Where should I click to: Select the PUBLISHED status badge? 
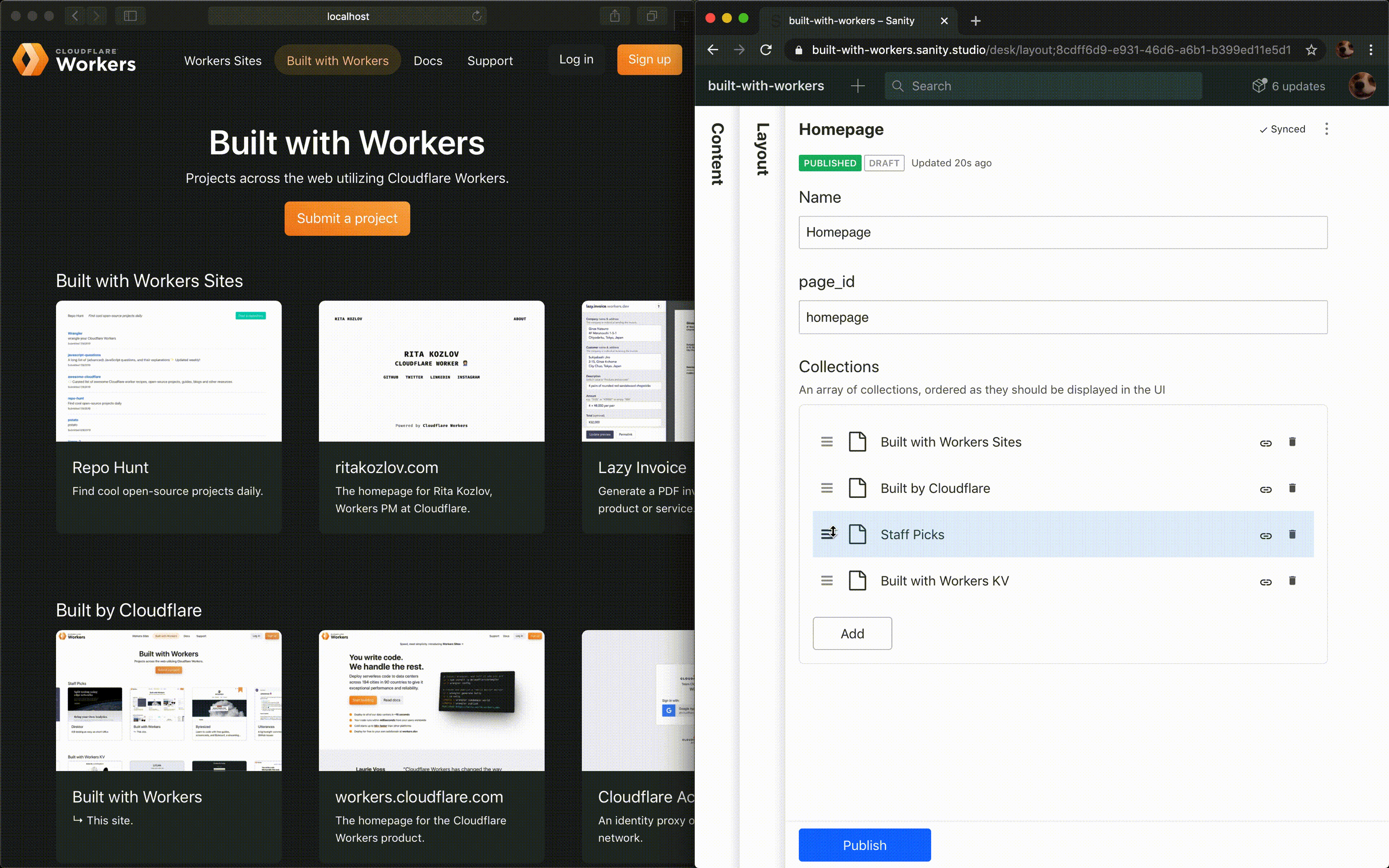click(x=829, y=163)
